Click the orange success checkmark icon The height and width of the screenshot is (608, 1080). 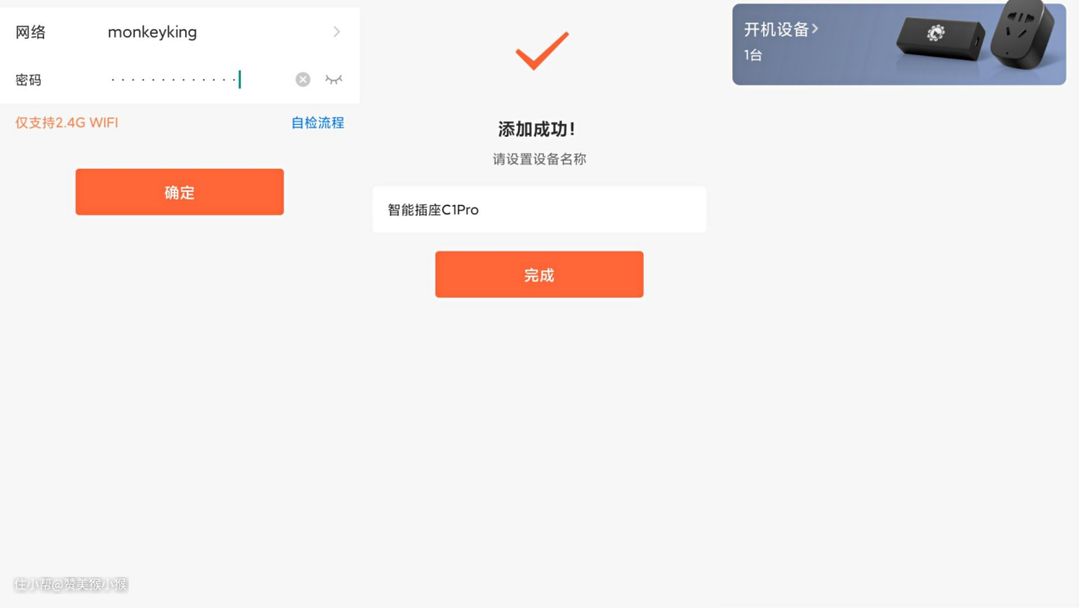[x=542, y=50]
